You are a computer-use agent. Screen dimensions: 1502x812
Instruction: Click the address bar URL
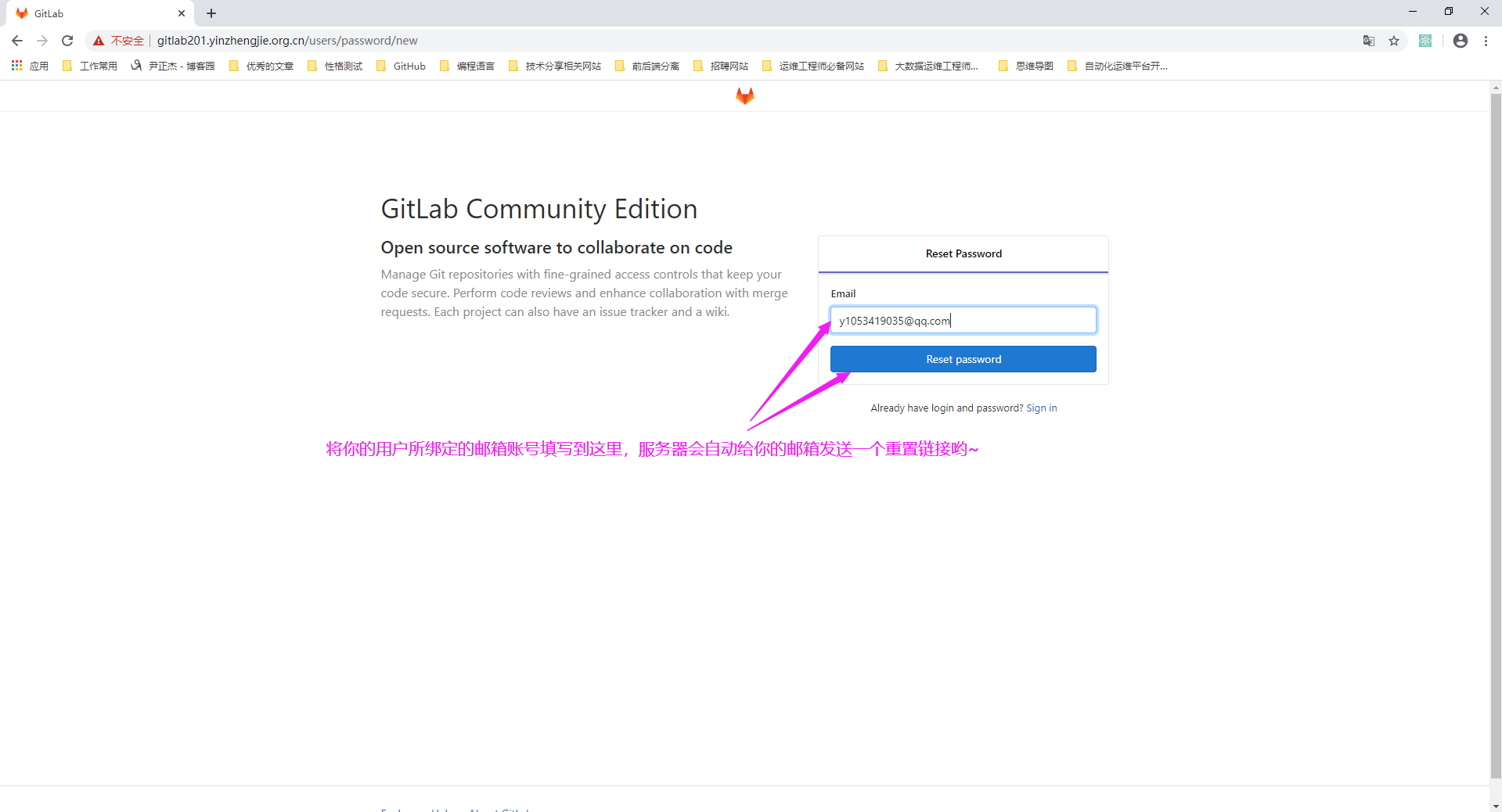[287, 41]
